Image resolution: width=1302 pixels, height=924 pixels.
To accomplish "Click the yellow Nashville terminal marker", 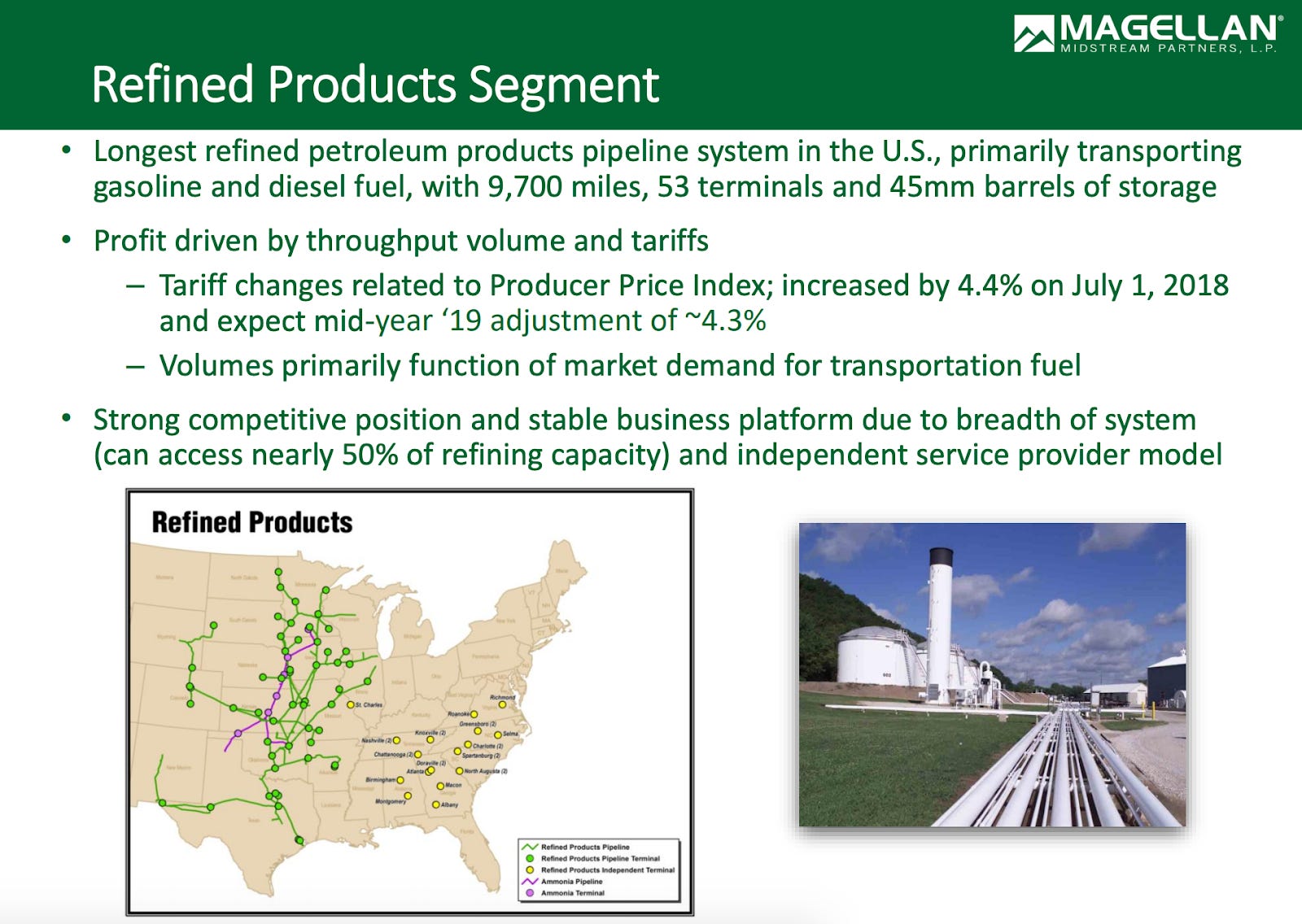I will point(396,740).
